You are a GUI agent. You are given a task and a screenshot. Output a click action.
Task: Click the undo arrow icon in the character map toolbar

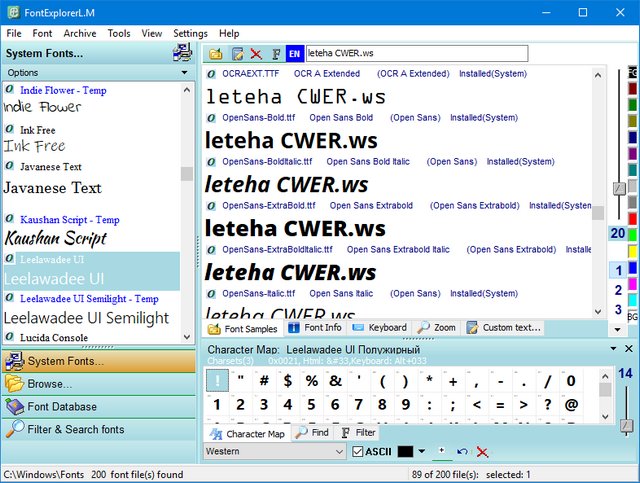tap(462, 452)
